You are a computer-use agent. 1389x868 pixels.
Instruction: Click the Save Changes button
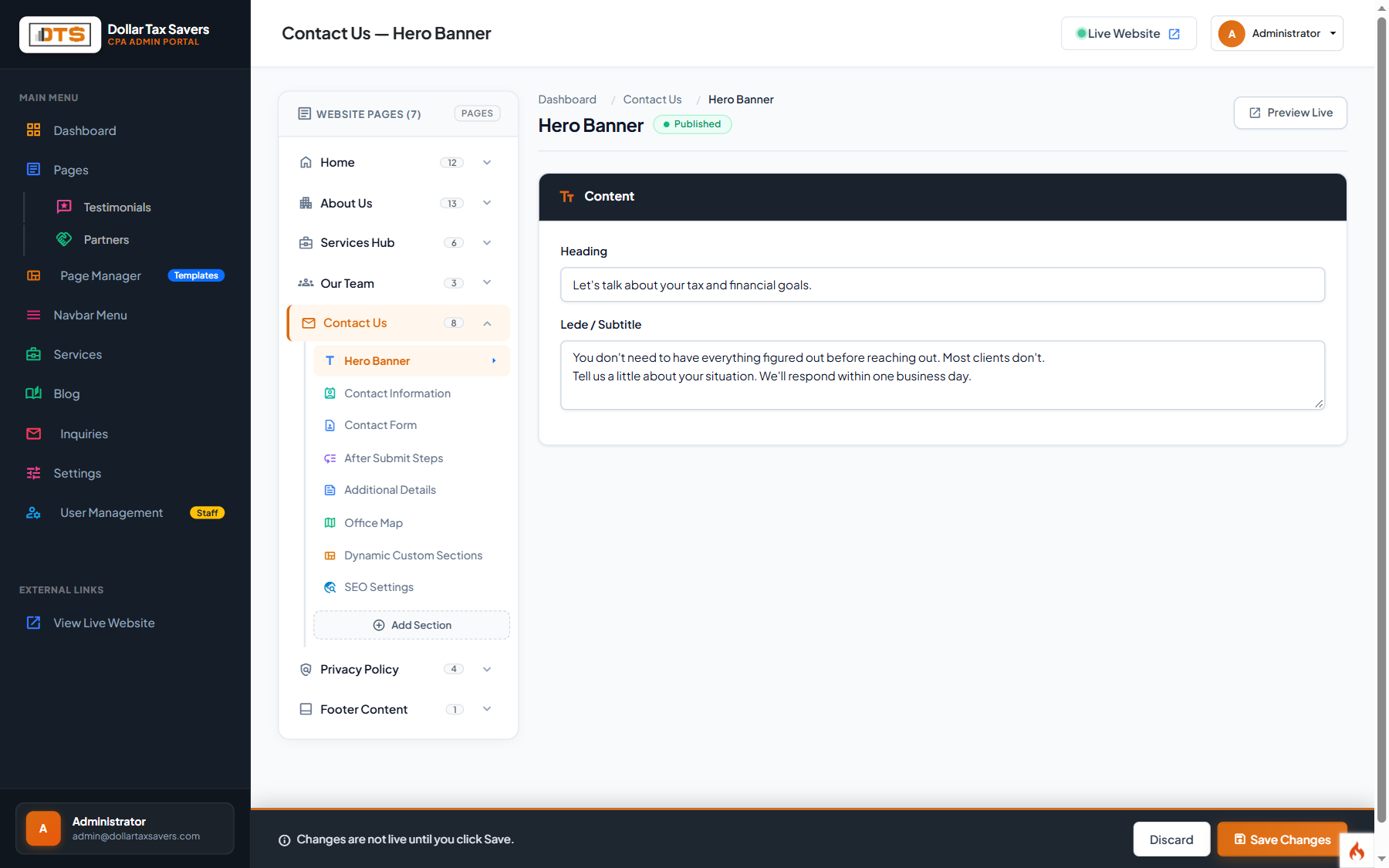pos(1283,839)
